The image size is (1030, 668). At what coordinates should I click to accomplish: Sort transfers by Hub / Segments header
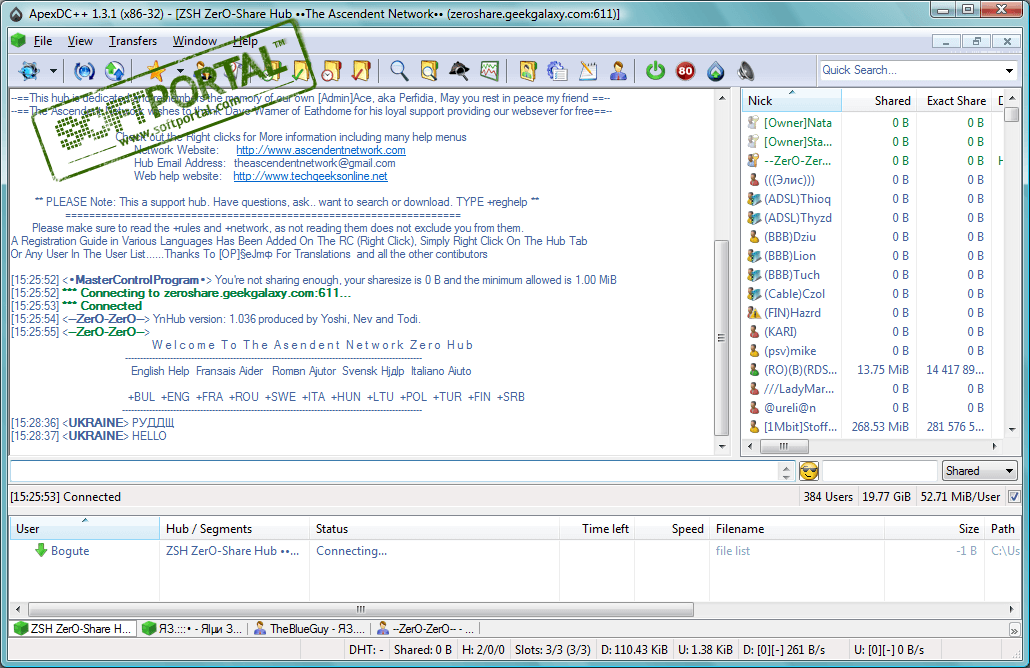234,529
